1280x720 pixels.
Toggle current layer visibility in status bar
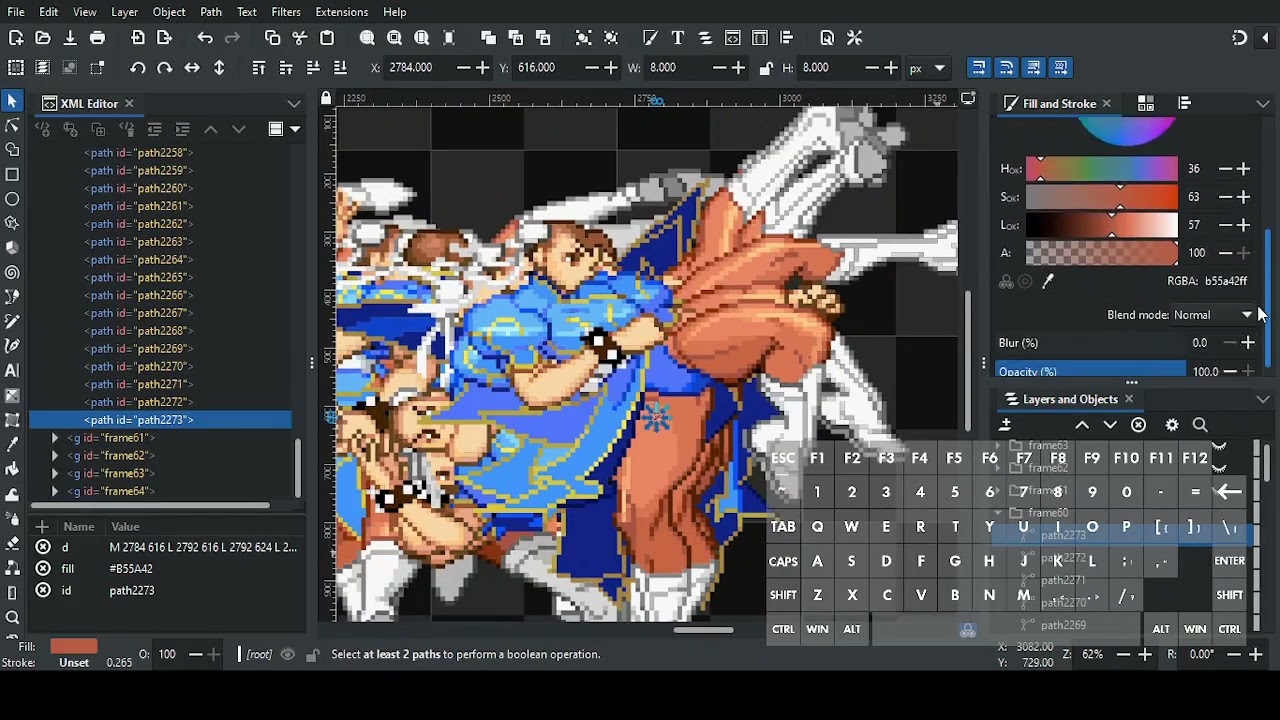pyautogui.click(x=288, y=655)
